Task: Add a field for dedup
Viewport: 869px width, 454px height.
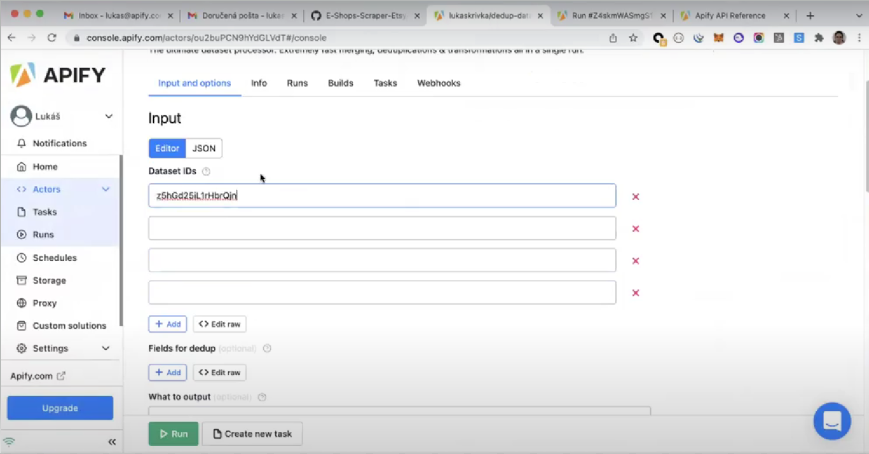Action: (x=167, y=373)
